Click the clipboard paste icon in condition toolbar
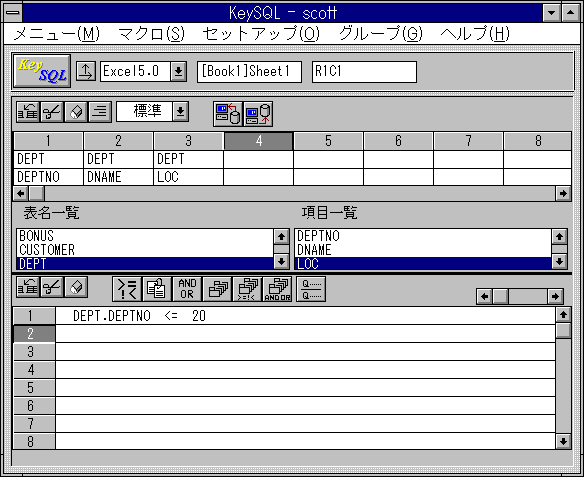Screen dimensions: 584x477 point(157,289)
